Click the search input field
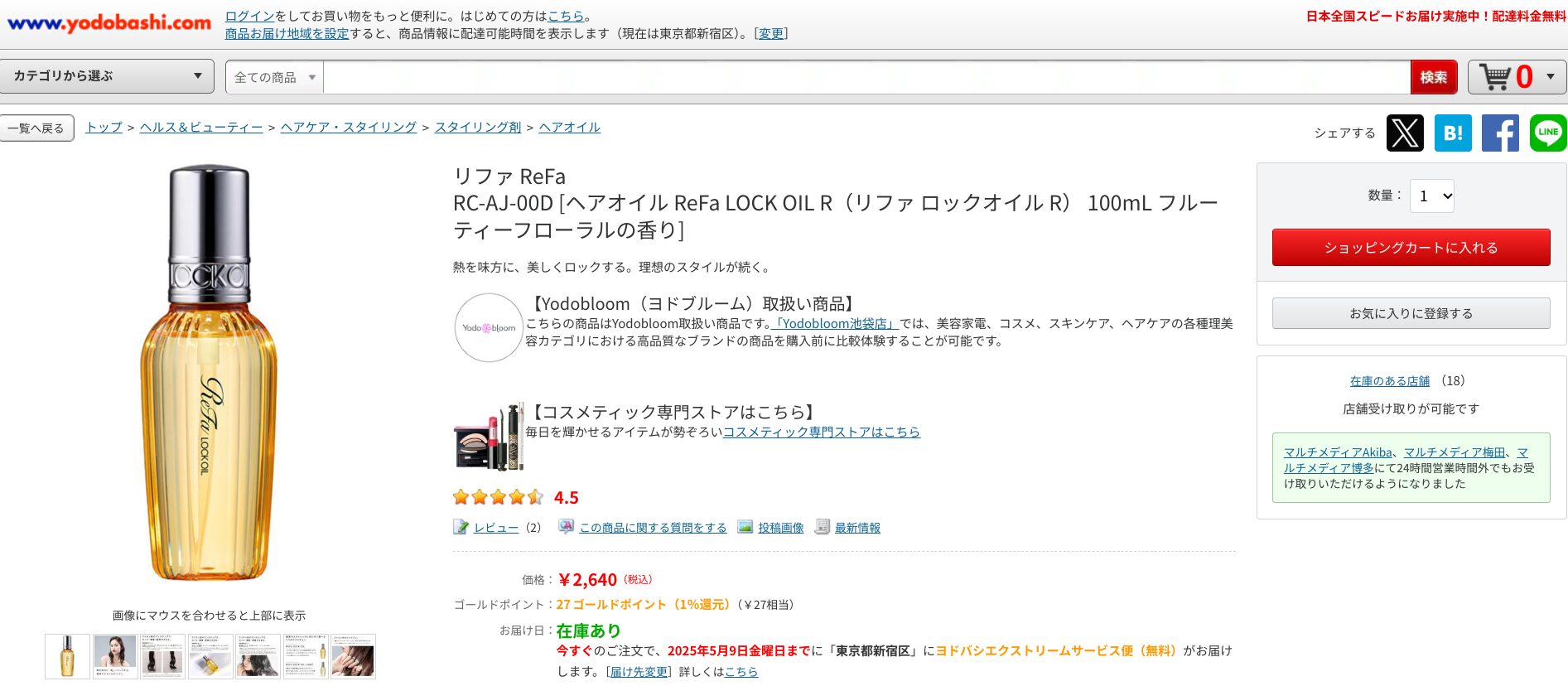Viewport: 1568px width, 686px height. (866, 77)
